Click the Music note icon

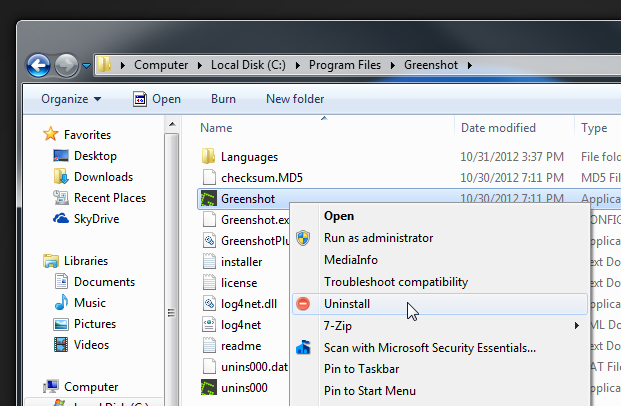61,302
